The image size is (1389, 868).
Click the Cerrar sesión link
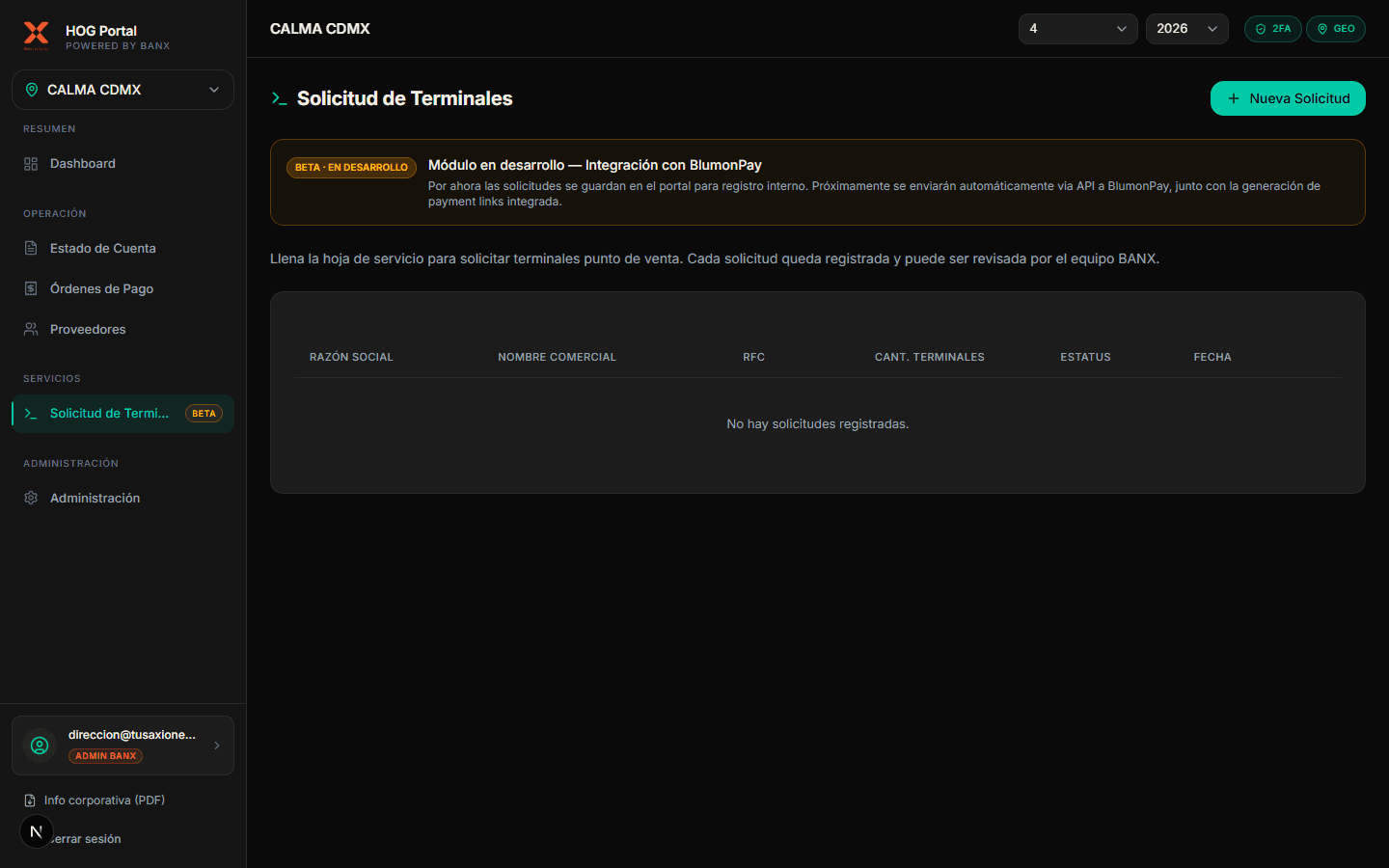(82, 838)
